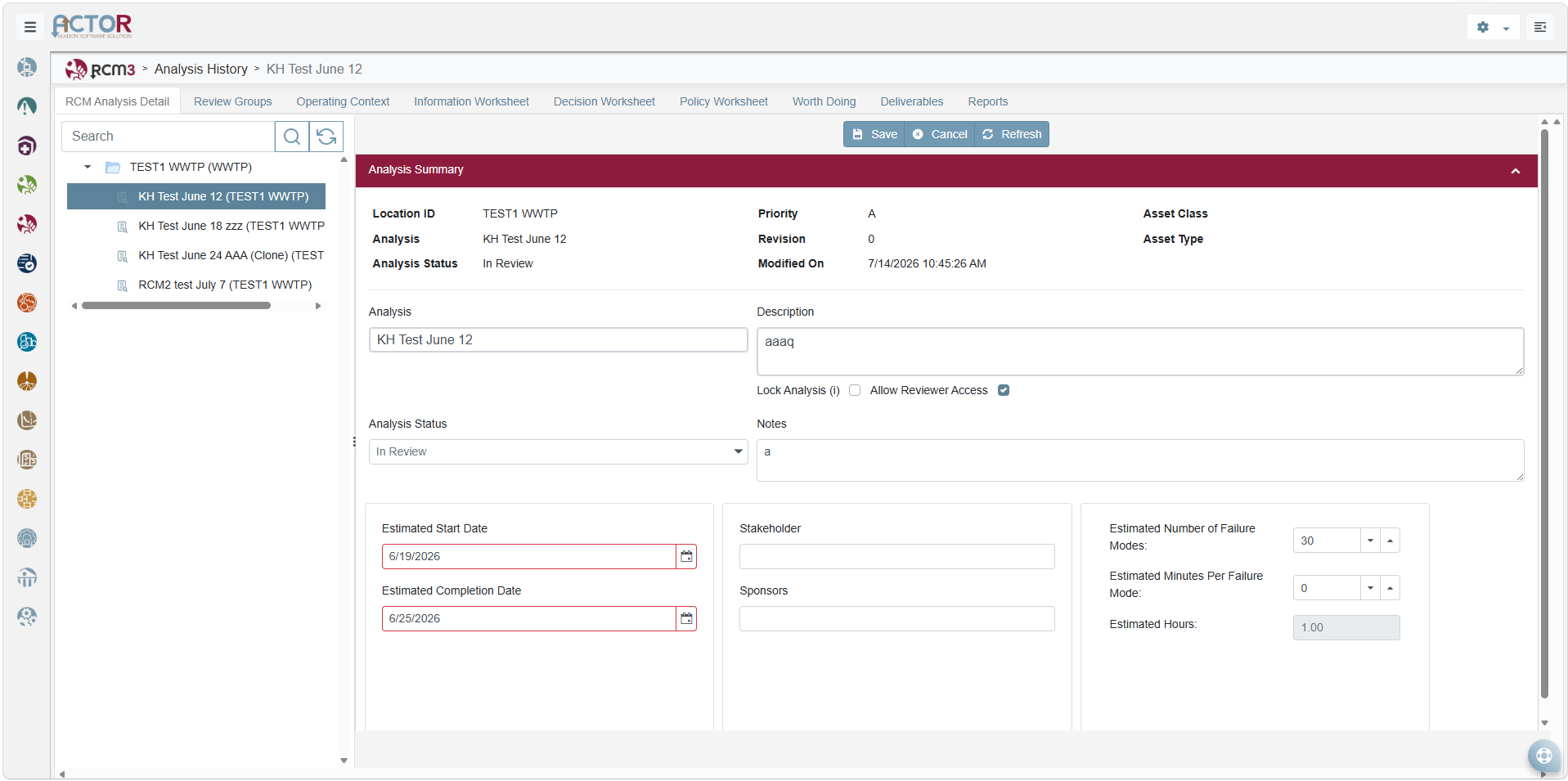
Task: Open Estimated Number of Failure Modes dropdown arrow
Action: click(x=1370, y=541)
